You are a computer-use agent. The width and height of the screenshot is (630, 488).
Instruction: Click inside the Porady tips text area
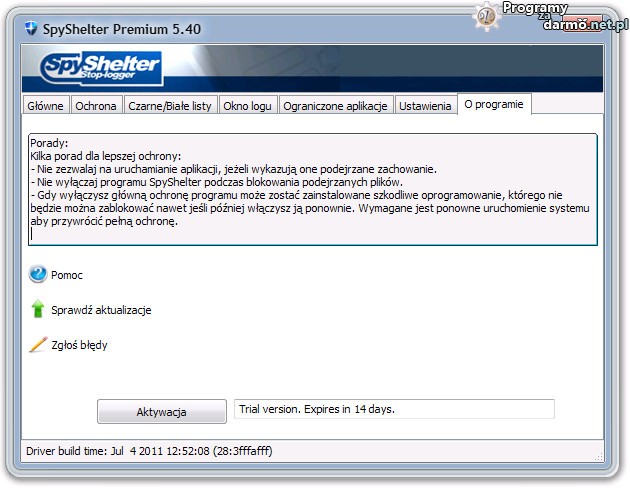pos(313,190)
